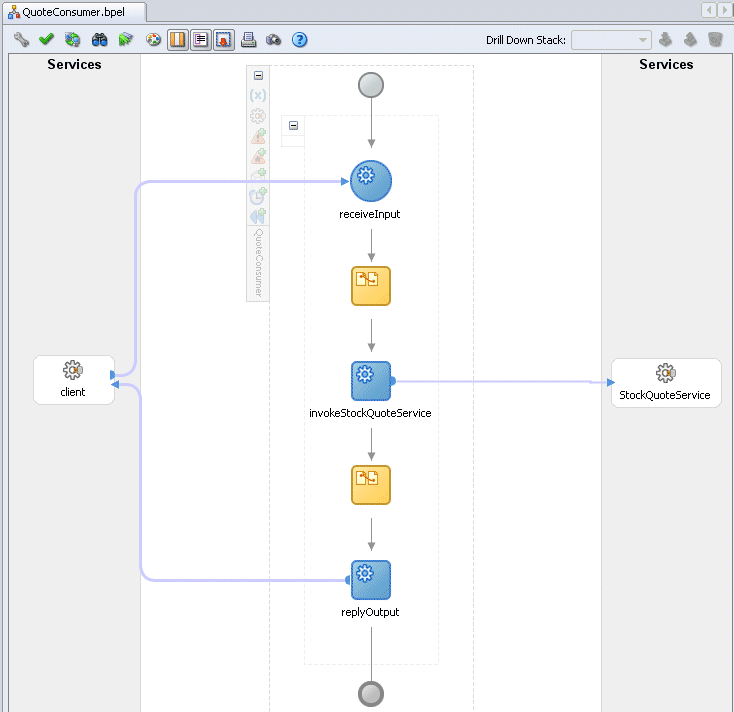
Task: Add an alarm with the clock-plus icon
Action: 258,196
